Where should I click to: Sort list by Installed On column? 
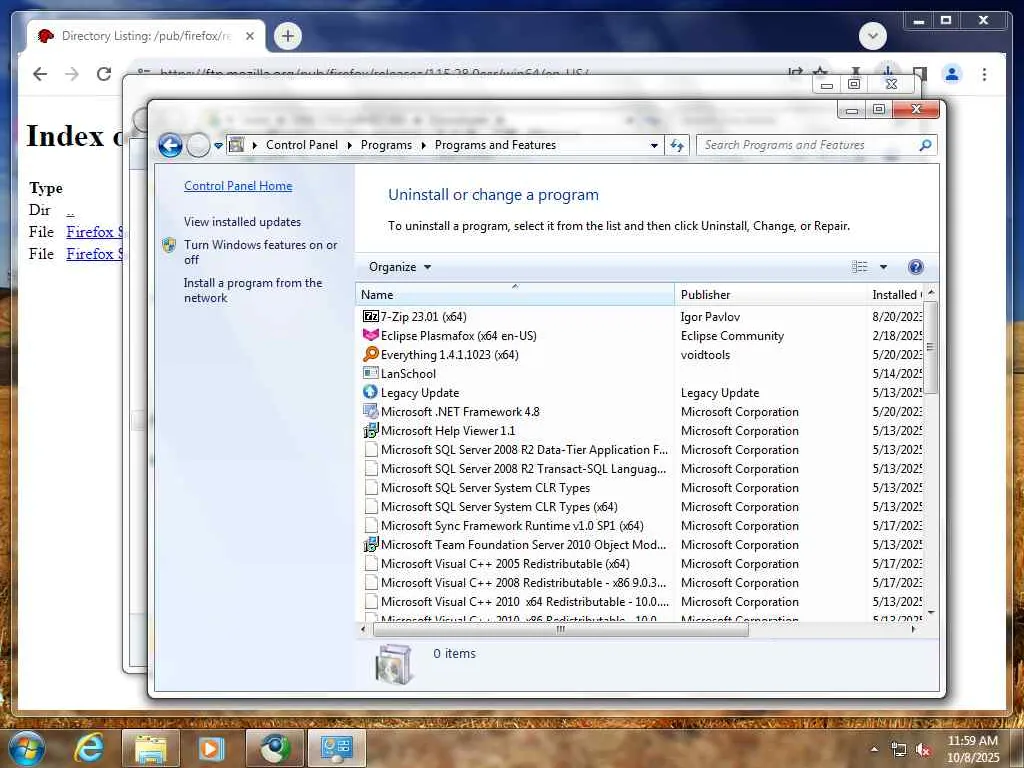pyautogui.click(x=896, y=295)
